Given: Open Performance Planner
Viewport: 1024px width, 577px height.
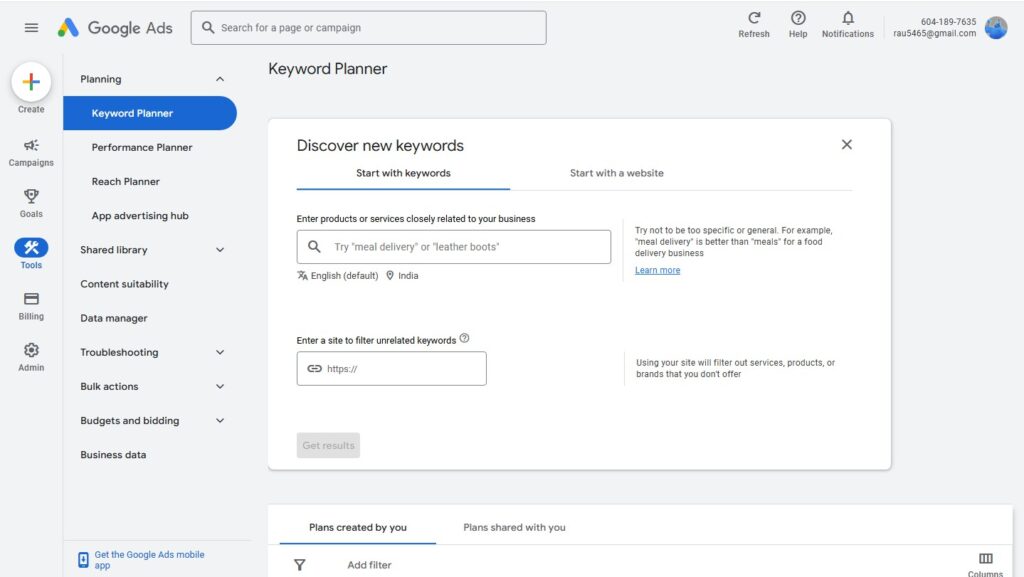Looking at the screenshot, I should [142, 148].
